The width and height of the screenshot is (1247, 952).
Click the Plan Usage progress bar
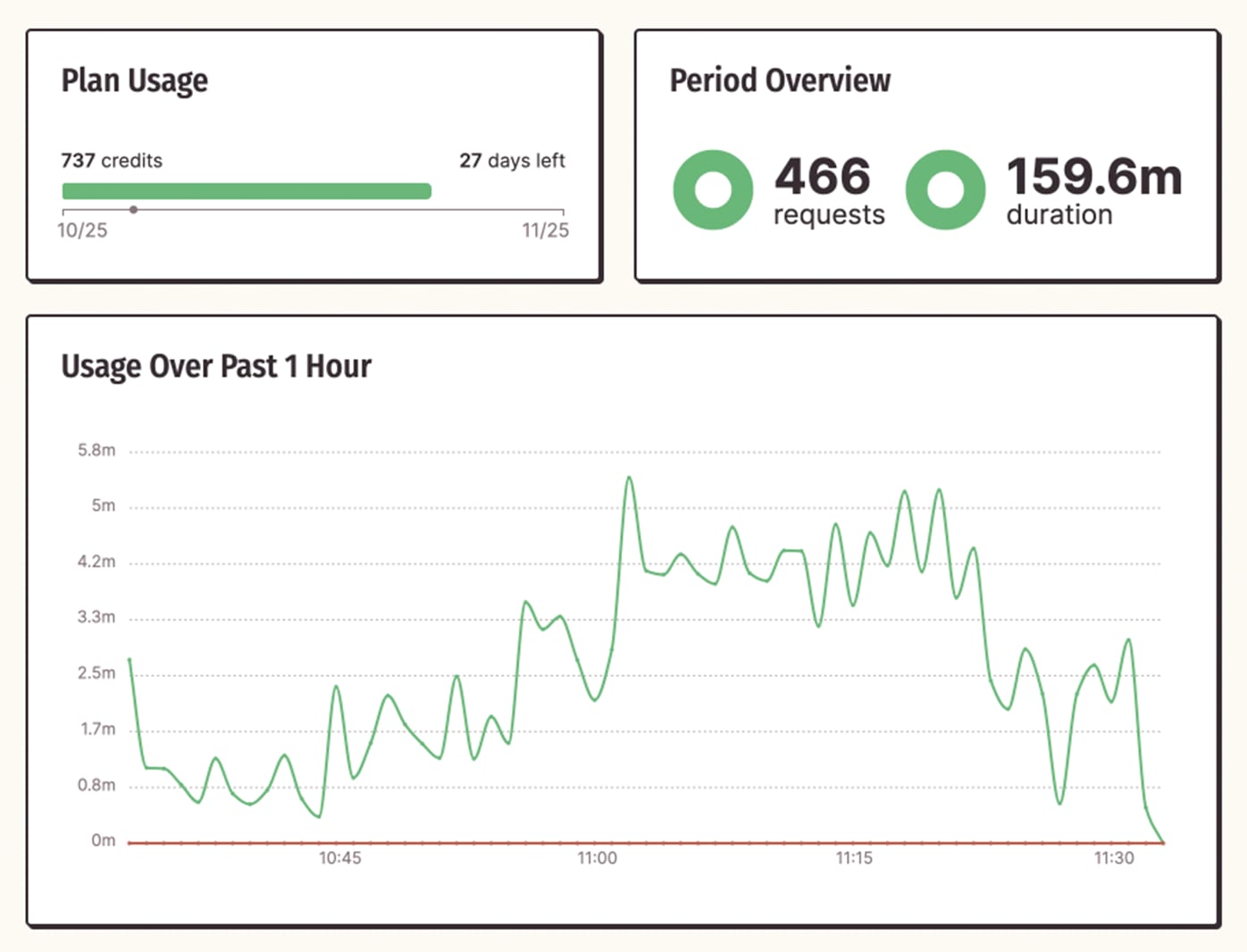(x=246, y=189)
